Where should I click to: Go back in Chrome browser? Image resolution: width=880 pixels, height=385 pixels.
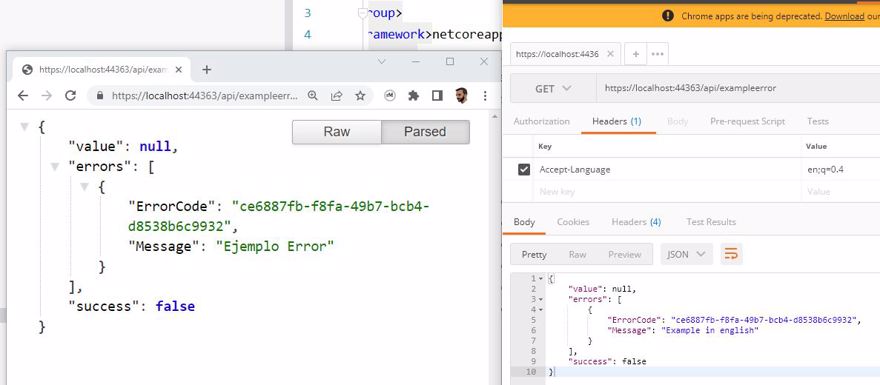23,96
